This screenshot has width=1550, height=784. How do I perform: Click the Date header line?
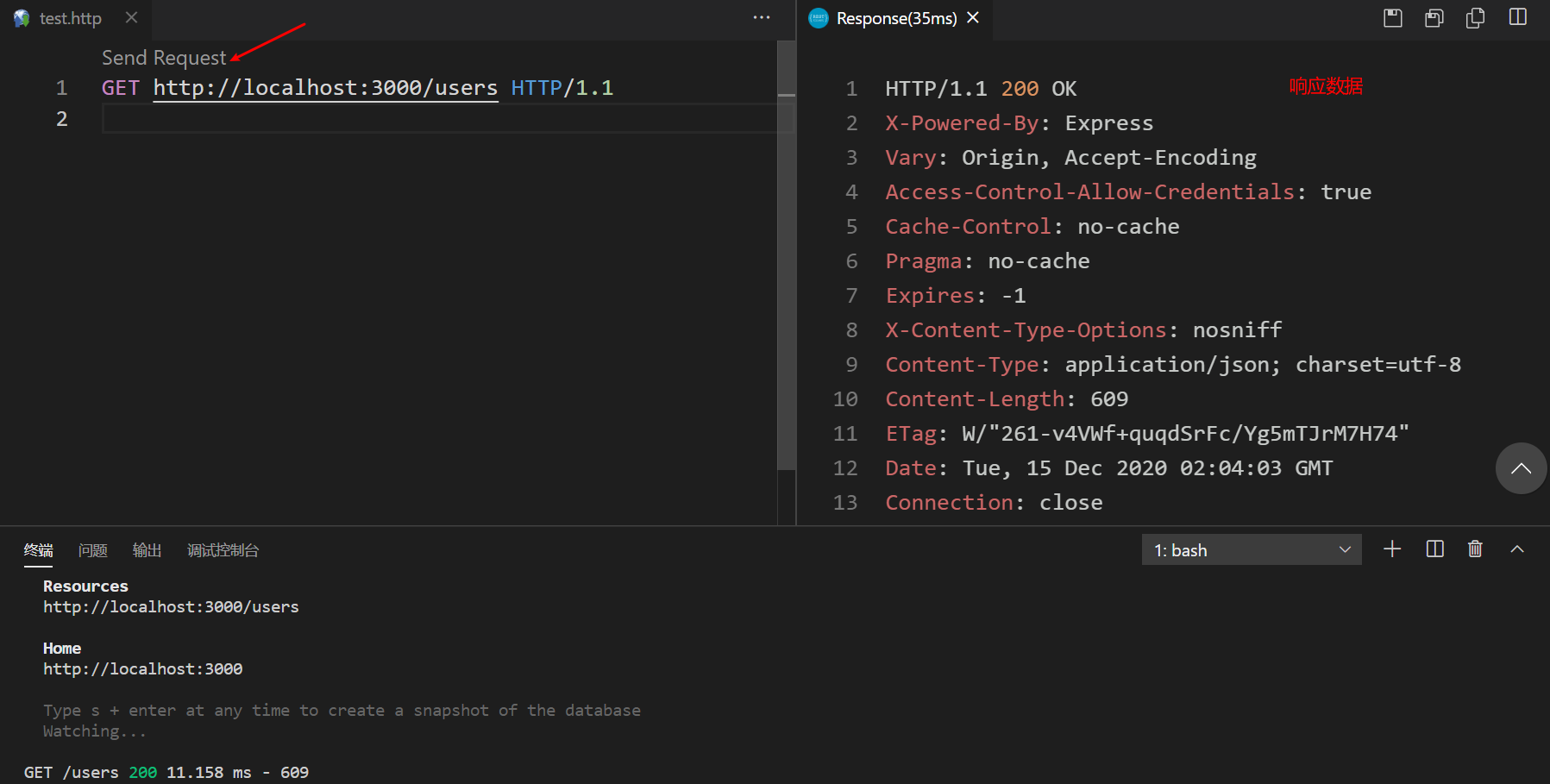pos(1109,468)
